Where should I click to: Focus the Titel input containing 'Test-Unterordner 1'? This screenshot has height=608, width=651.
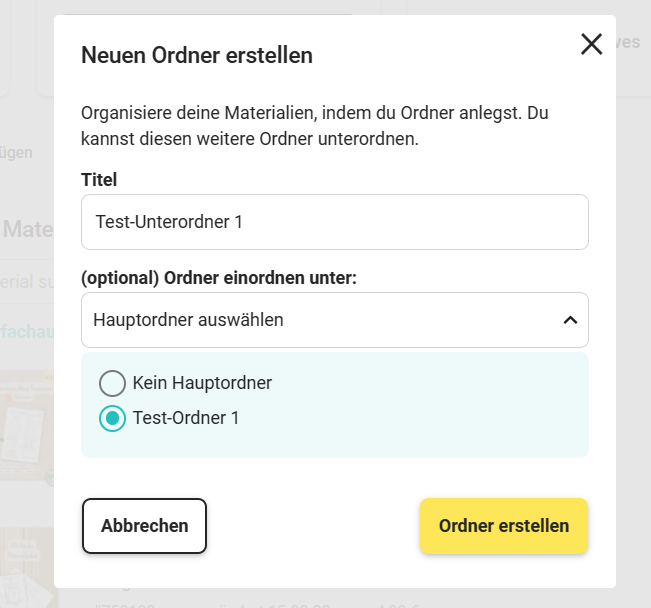click(334, 222)
